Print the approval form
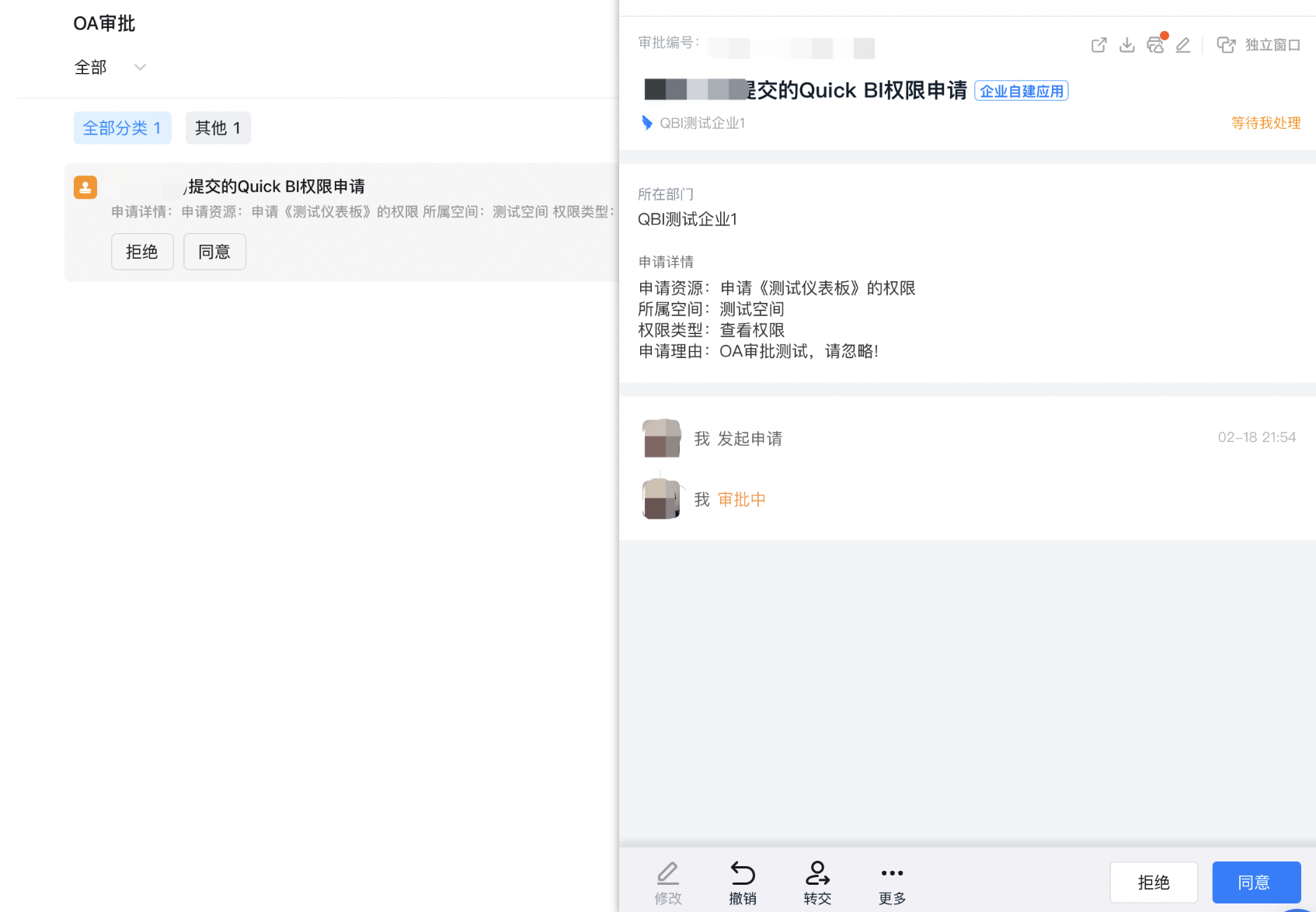Screen dimensions: 1316x912 pos(1155,45)
